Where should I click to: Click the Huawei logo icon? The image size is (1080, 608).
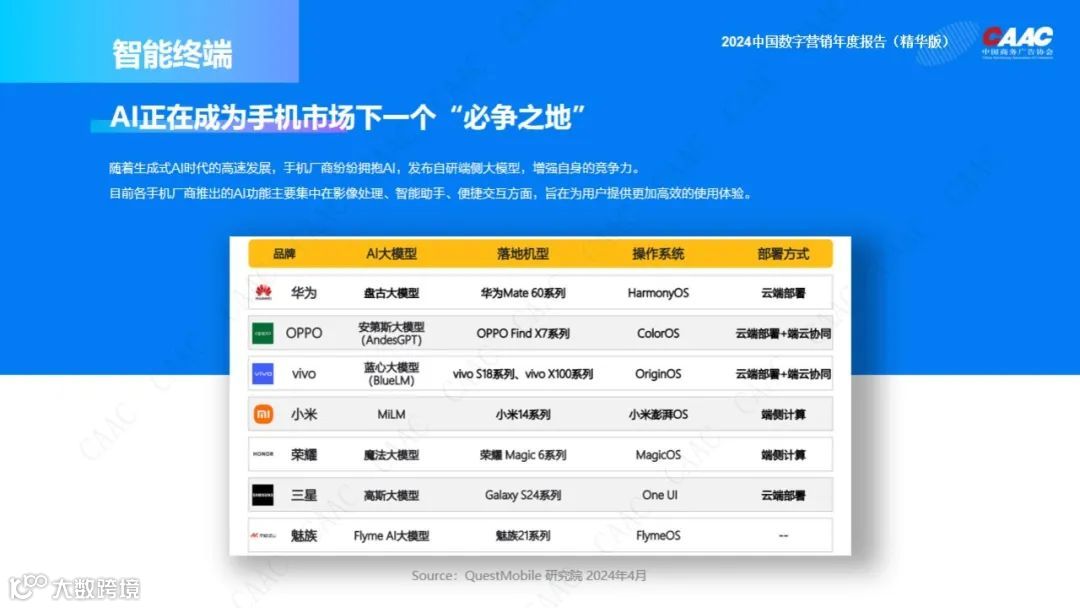(263, 293)
